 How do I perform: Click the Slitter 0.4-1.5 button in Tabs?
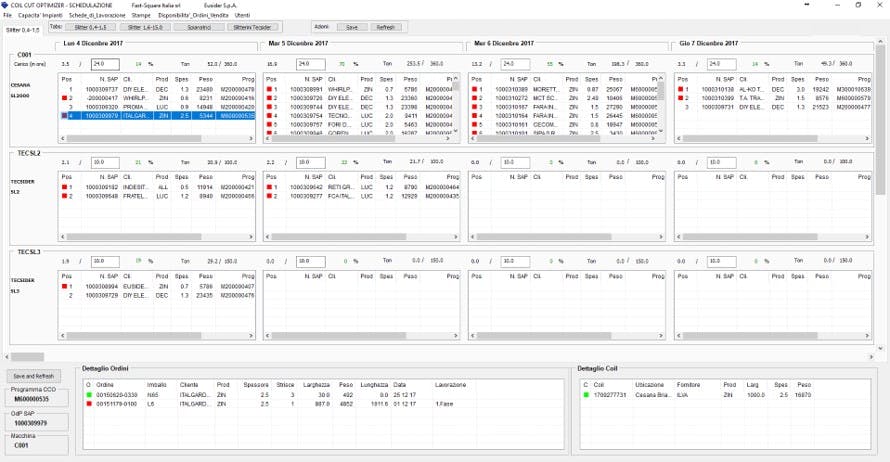pyautogui.click(x=90, y=27)
